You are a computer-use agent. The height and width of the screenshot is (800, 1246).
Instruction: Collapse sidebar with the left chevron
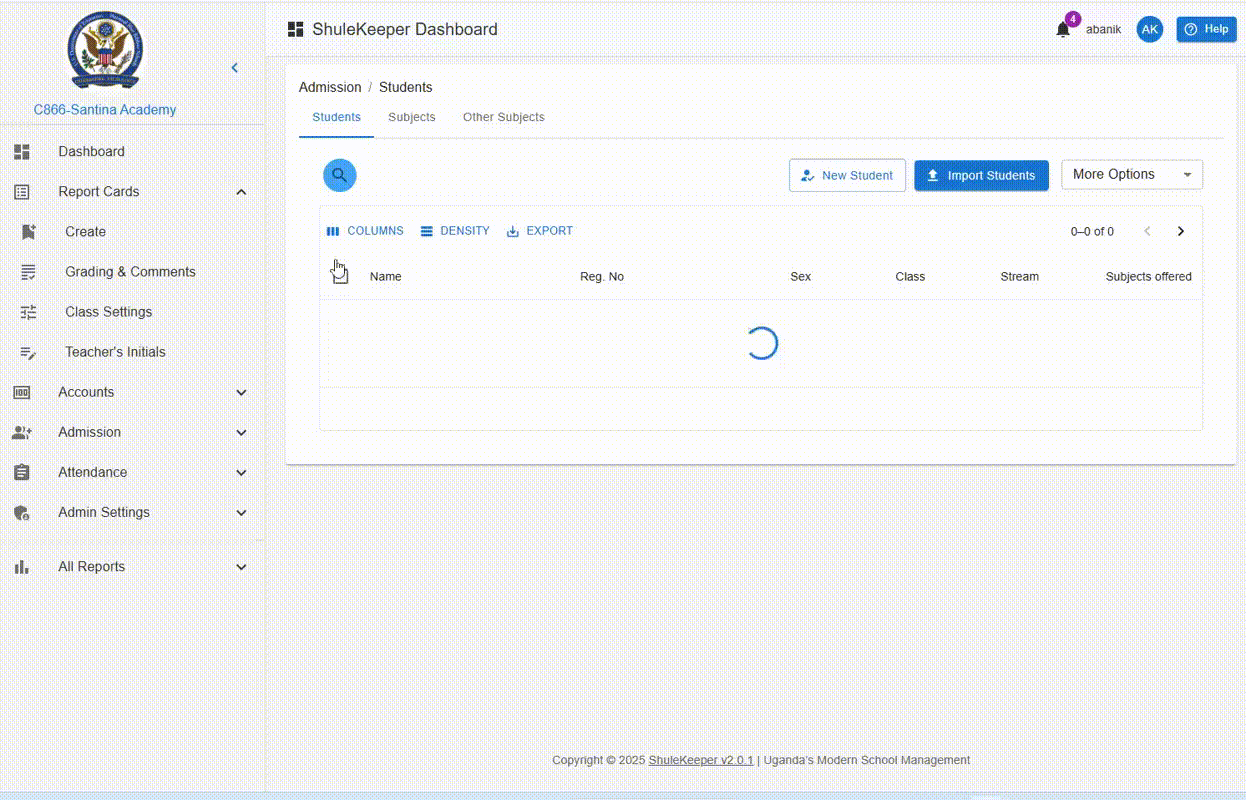tap(235, 68)
